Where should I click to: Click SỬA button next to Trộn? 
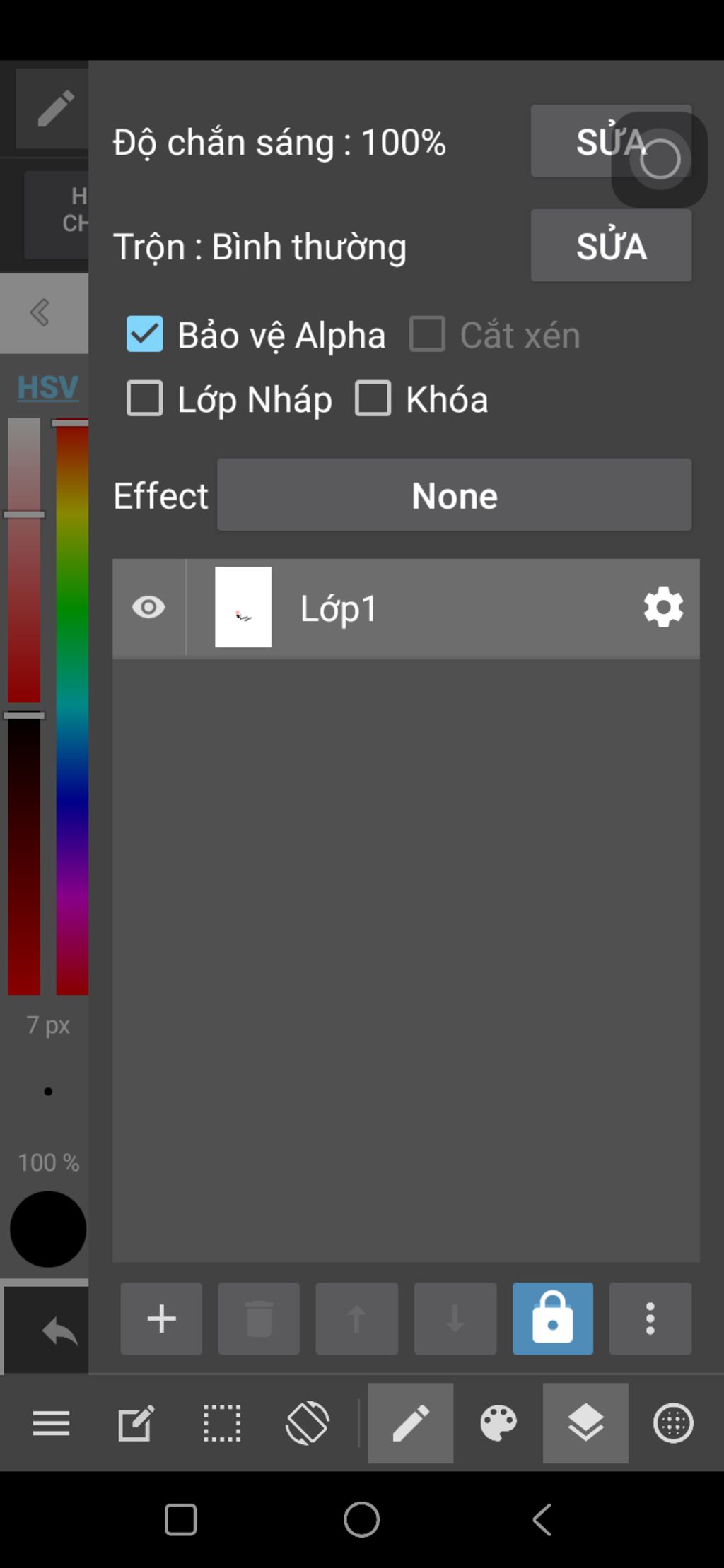point(611,246)
